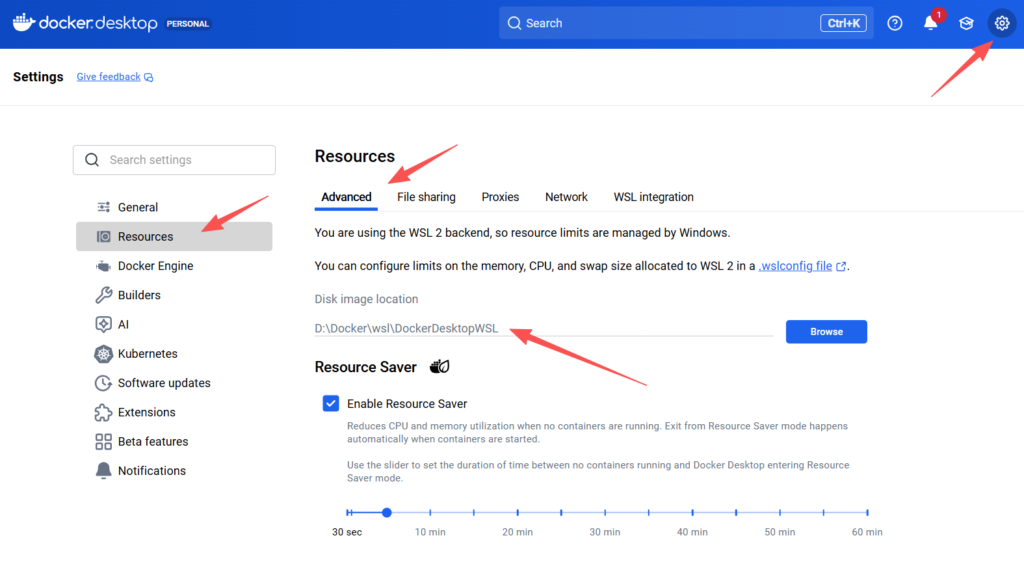Viewport: 1024px width, 566px height.
Task: Open the notifications bell icon
Action: [930, 23]
